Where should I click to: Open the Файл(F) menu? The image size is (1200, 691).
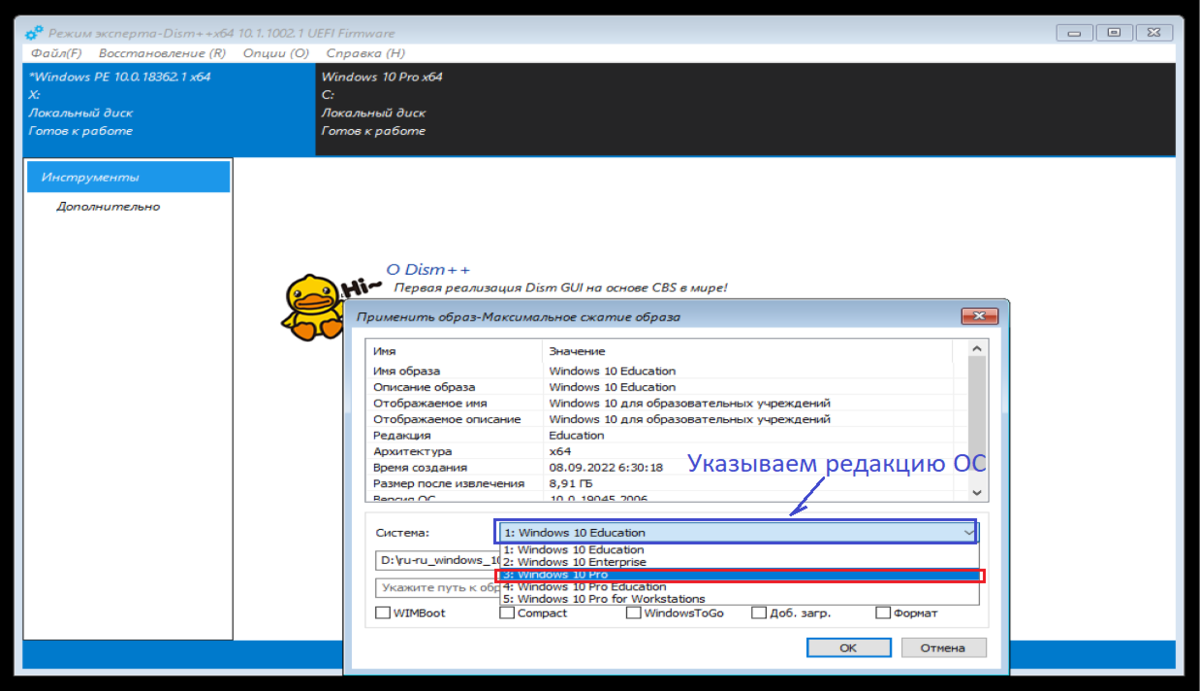56,53
